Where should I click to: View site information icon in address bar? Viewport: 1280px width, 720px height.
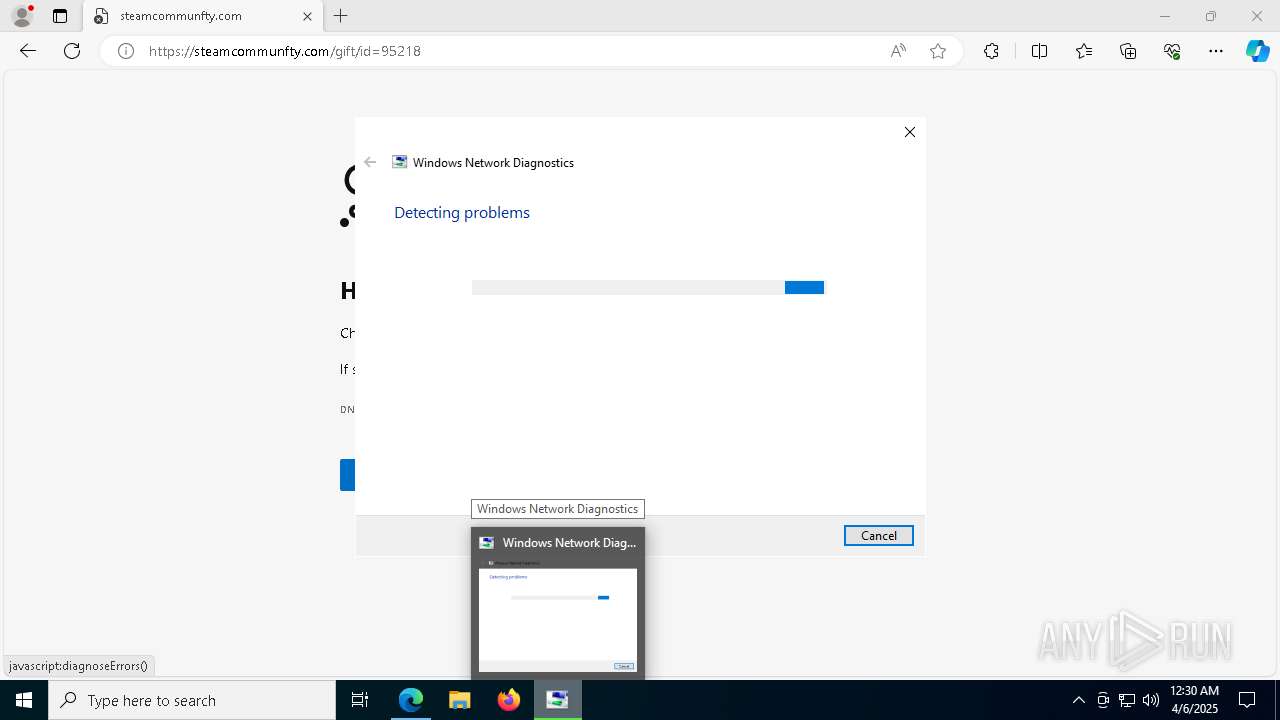click(126, 51)
